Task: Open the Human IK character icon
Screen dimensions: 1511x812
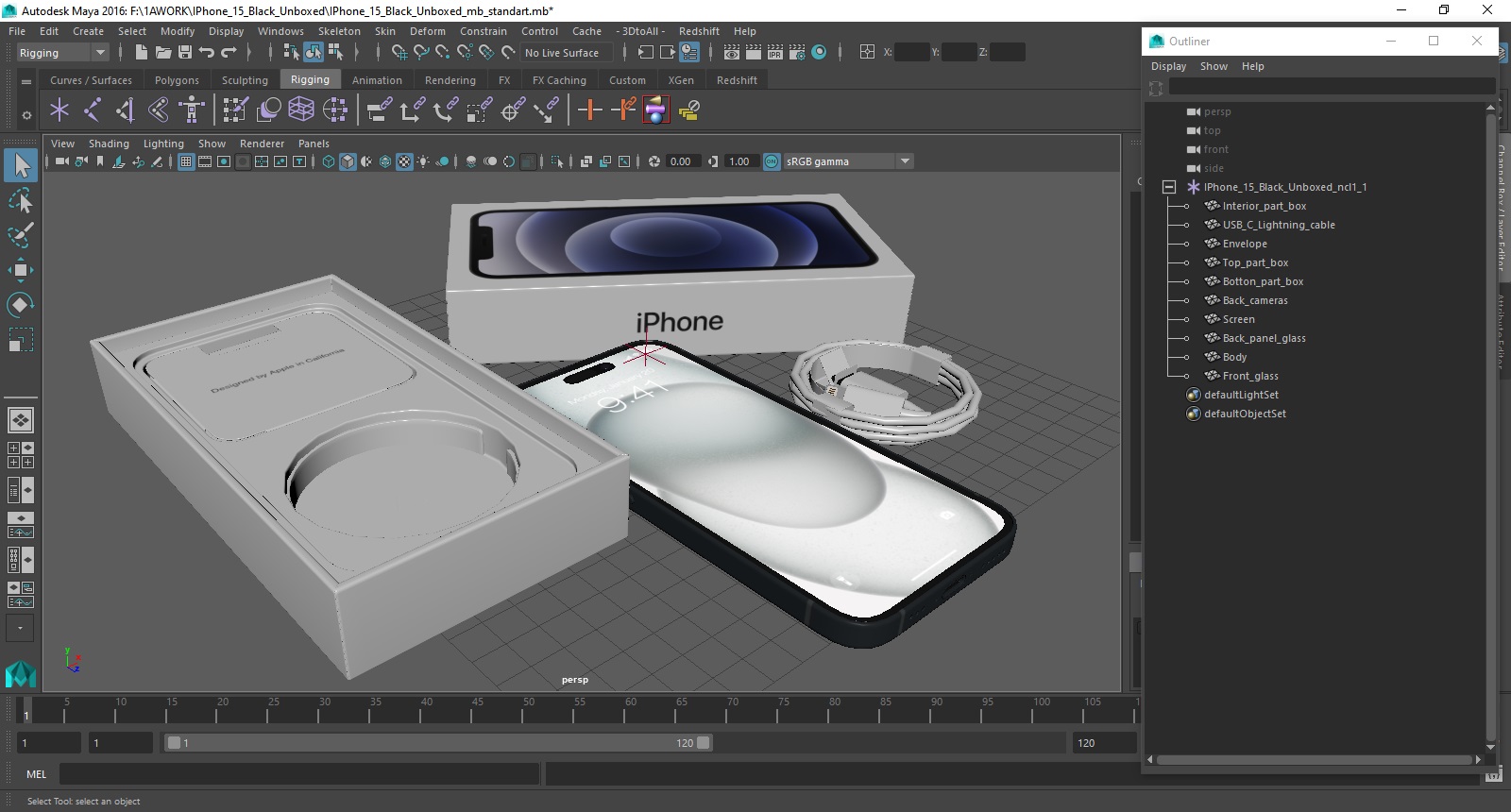Action: click(x=192, y=110)
